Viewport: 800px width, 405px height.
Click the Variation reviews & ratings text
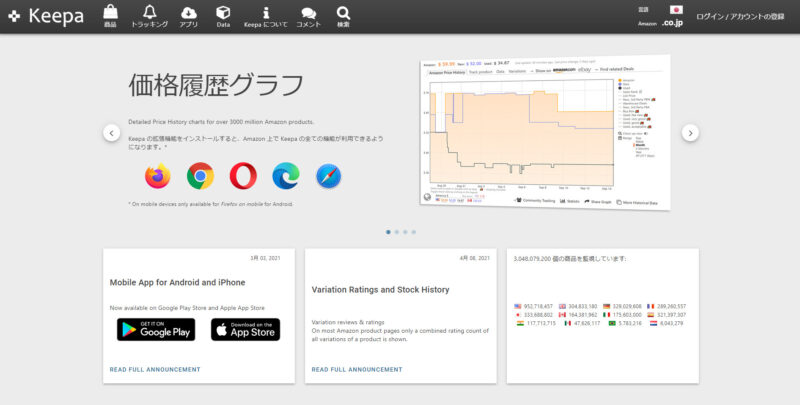tap(348, 322)
